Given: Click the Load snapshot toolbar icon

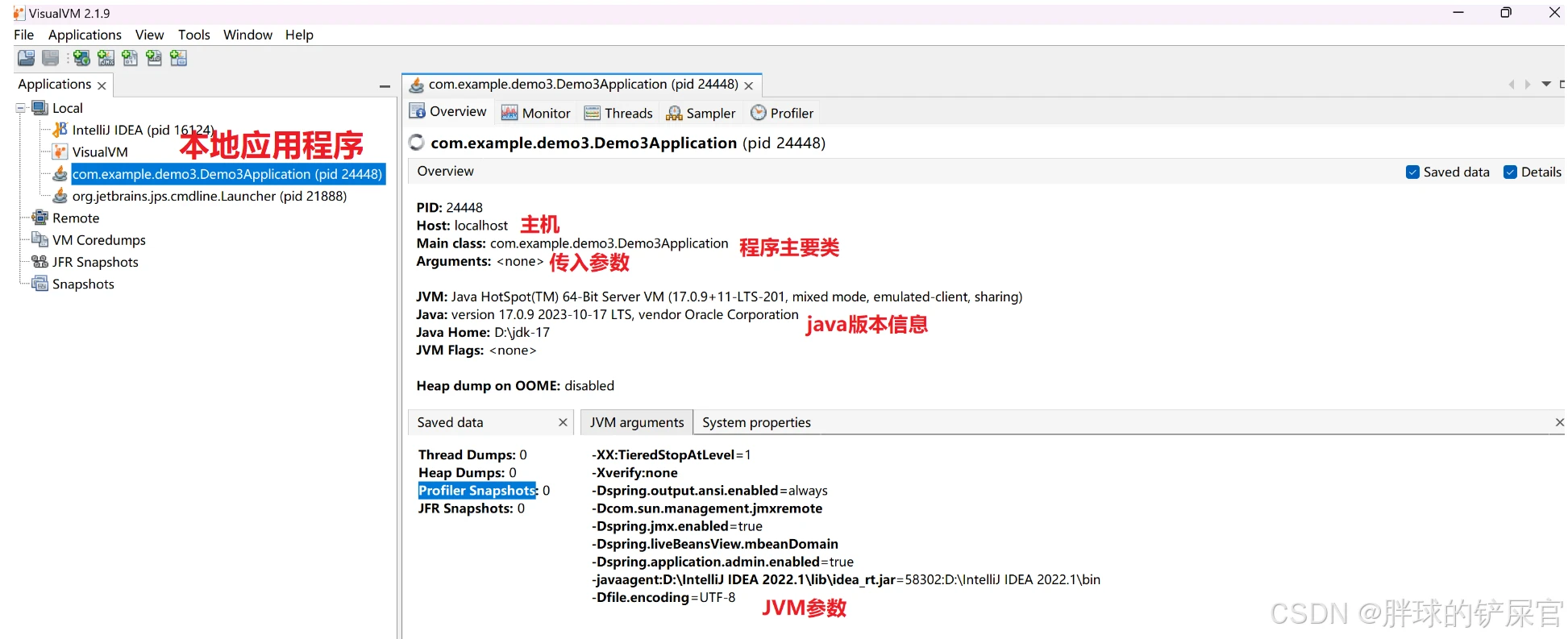Looking at the screenshot, I should pyautogui.click(x=26, y=58).
